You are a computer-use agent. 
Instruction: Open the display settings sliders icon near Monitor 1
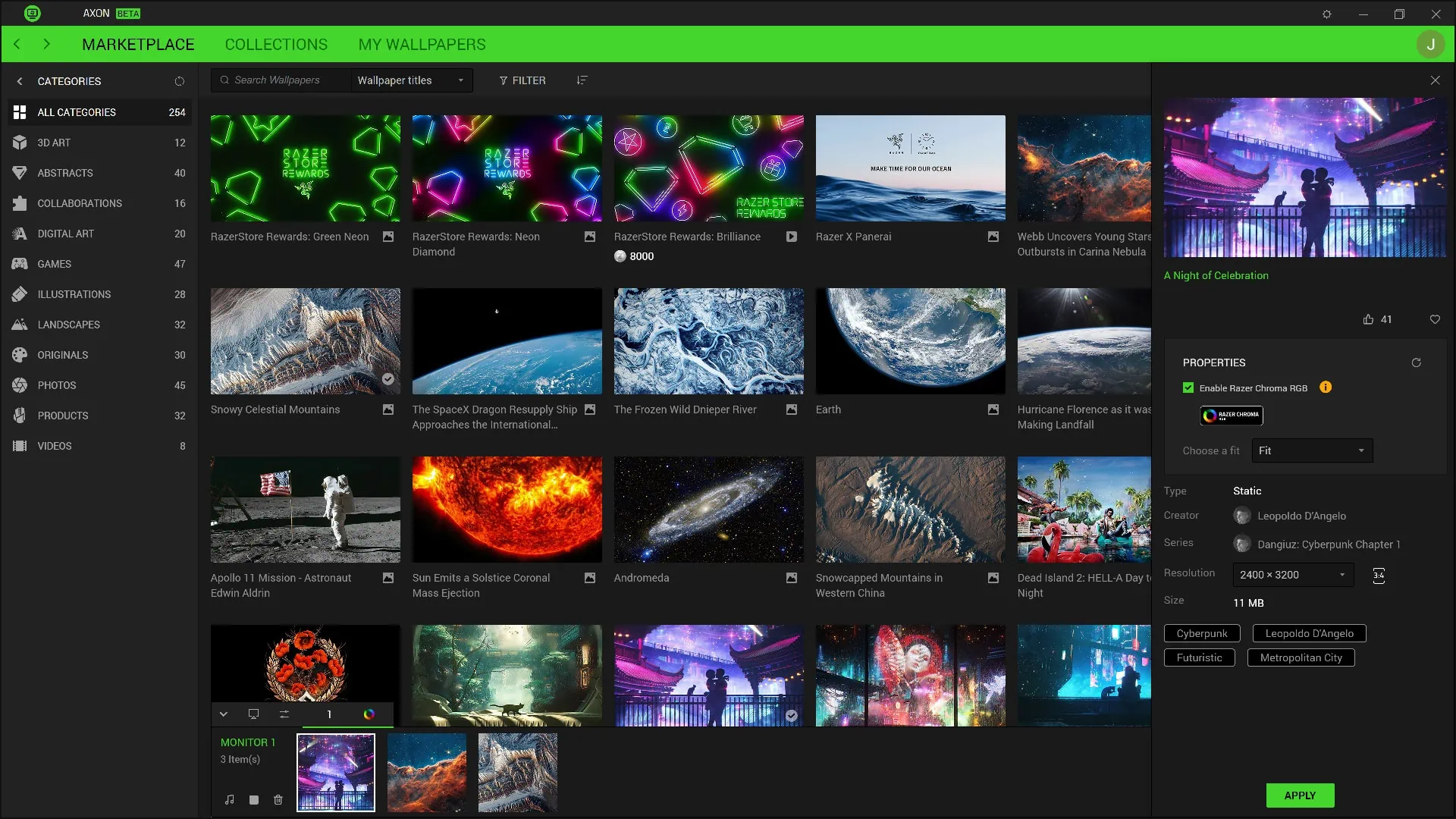(285, 714)
